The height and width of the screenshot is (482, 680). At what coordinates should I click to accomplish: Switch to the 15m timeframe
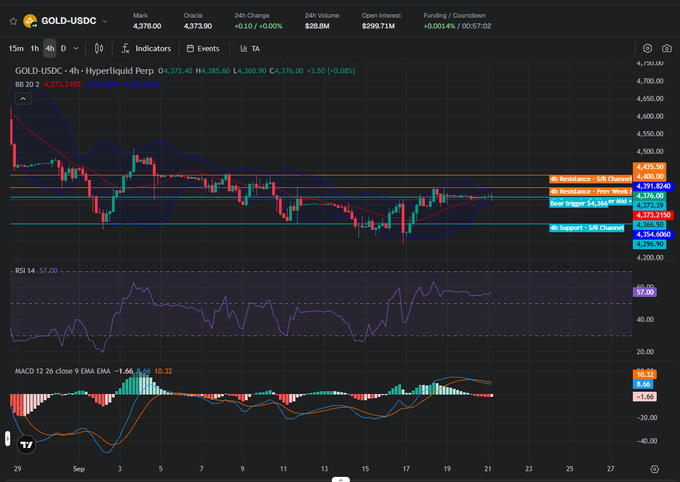coord(16,49)
